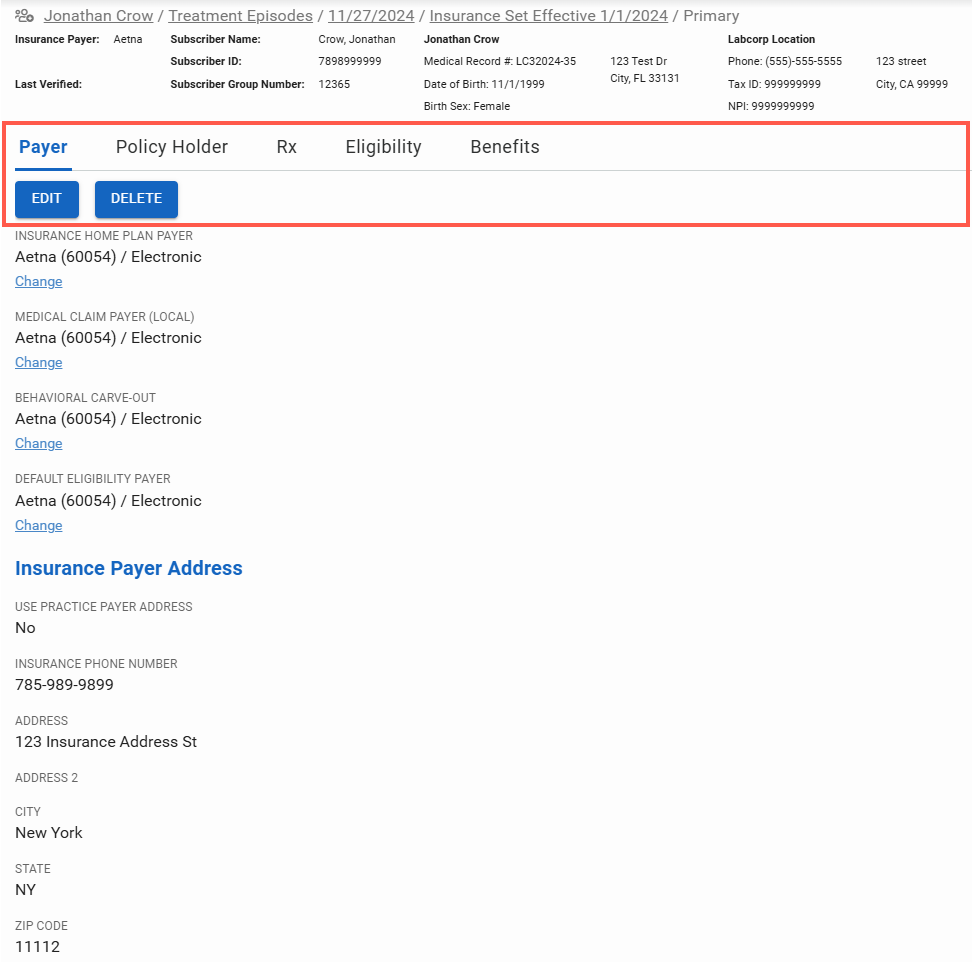Image resolution: width=972 pixels, height=962 pixels.
Task: Select the Payer tab
Action: 43,147
